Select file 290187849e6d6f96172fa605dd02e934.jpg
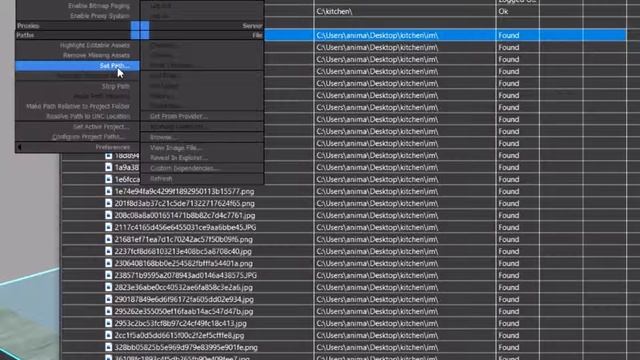640x360 pixels. pyautogui.click(x=184, y=299)
